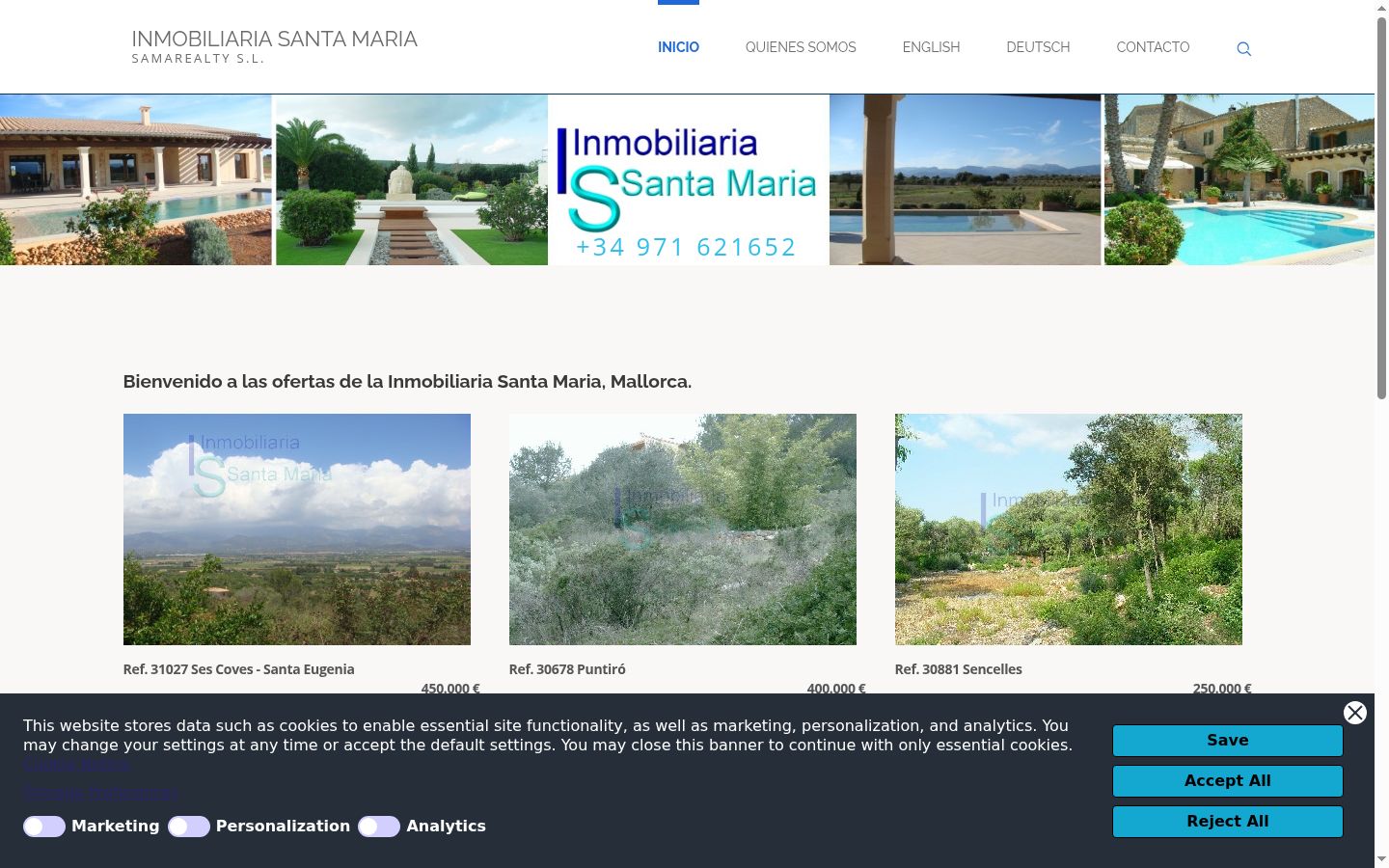
Task: Click the Ses Coves mountain view photo
Action: (297, 529)
